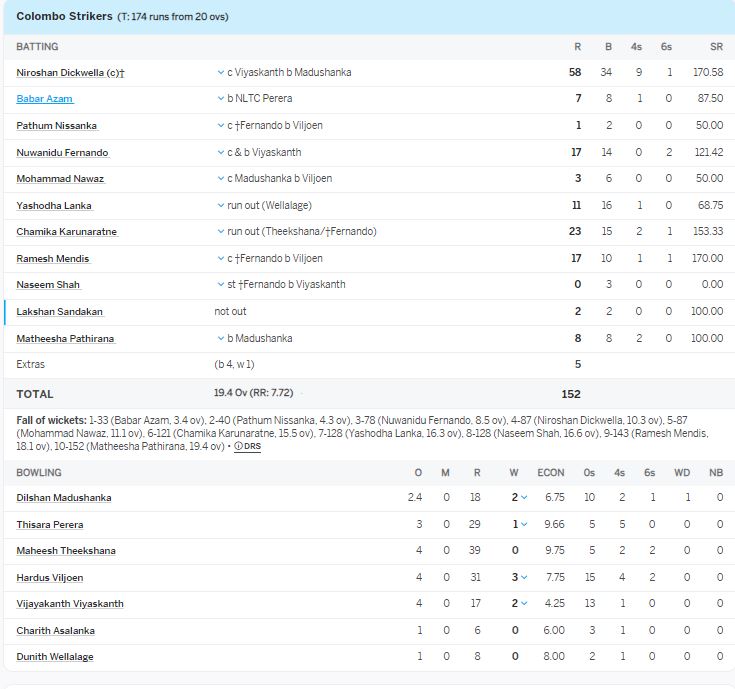Screen dimensions: 735x689
Task: Expand Matheesha Pathirana's dismissal details
Action: pos(221,338)
